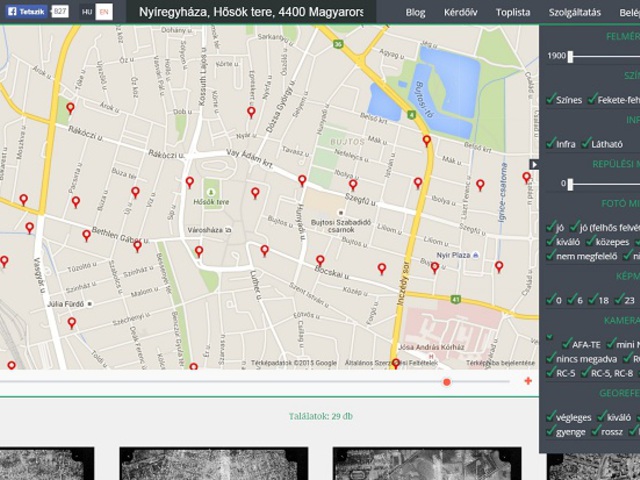Click the map pin near Egyház u.
Viewport: 640px width, 480px height.
coord(251,112)
